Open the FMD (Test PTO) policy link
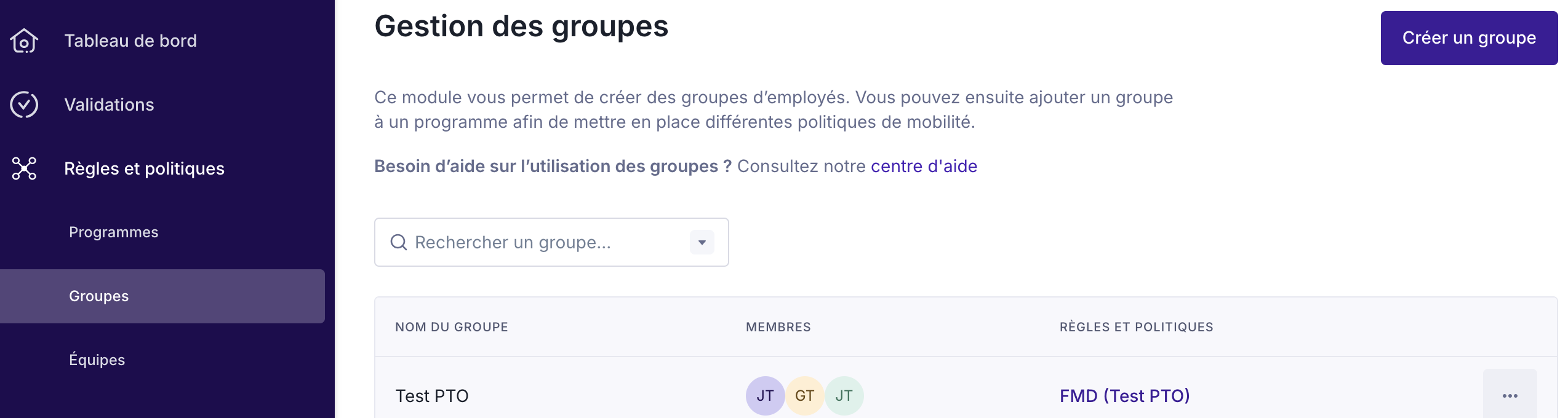 coord(1124,395)
